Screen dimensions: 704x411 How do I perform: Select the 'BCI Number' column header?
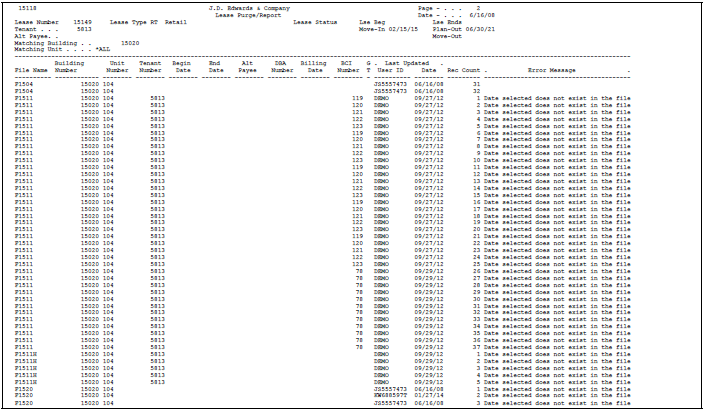[348, 67]
